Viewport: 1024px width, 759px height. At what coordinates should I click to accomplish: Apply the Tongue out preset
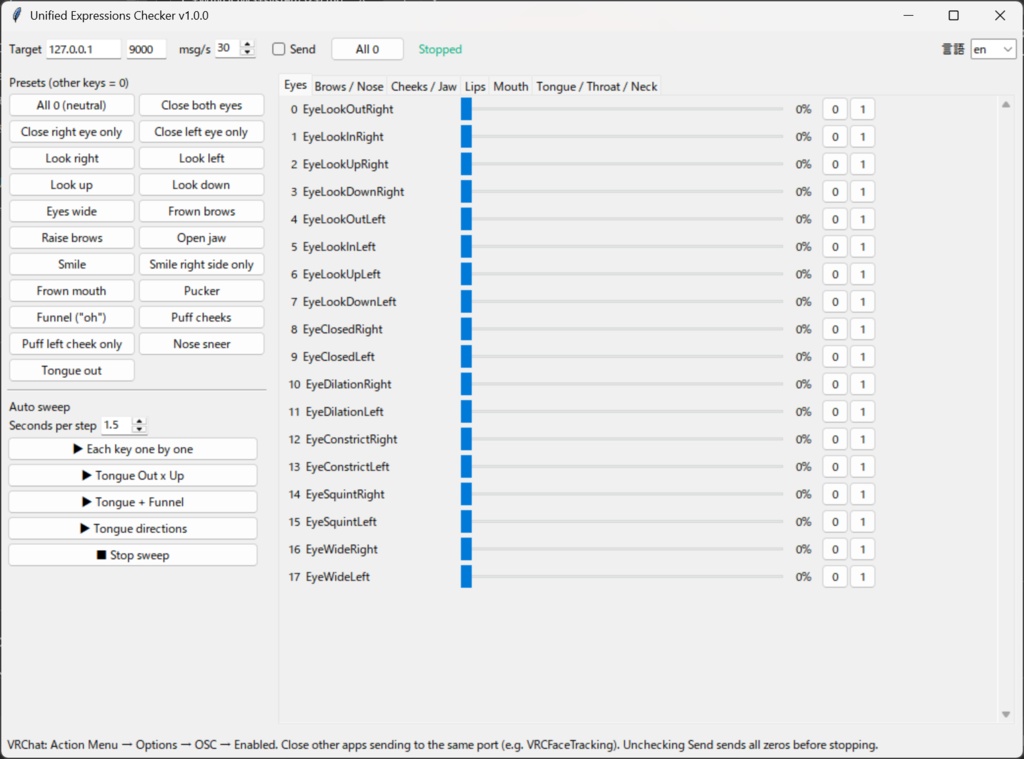[x=71, y=370]
